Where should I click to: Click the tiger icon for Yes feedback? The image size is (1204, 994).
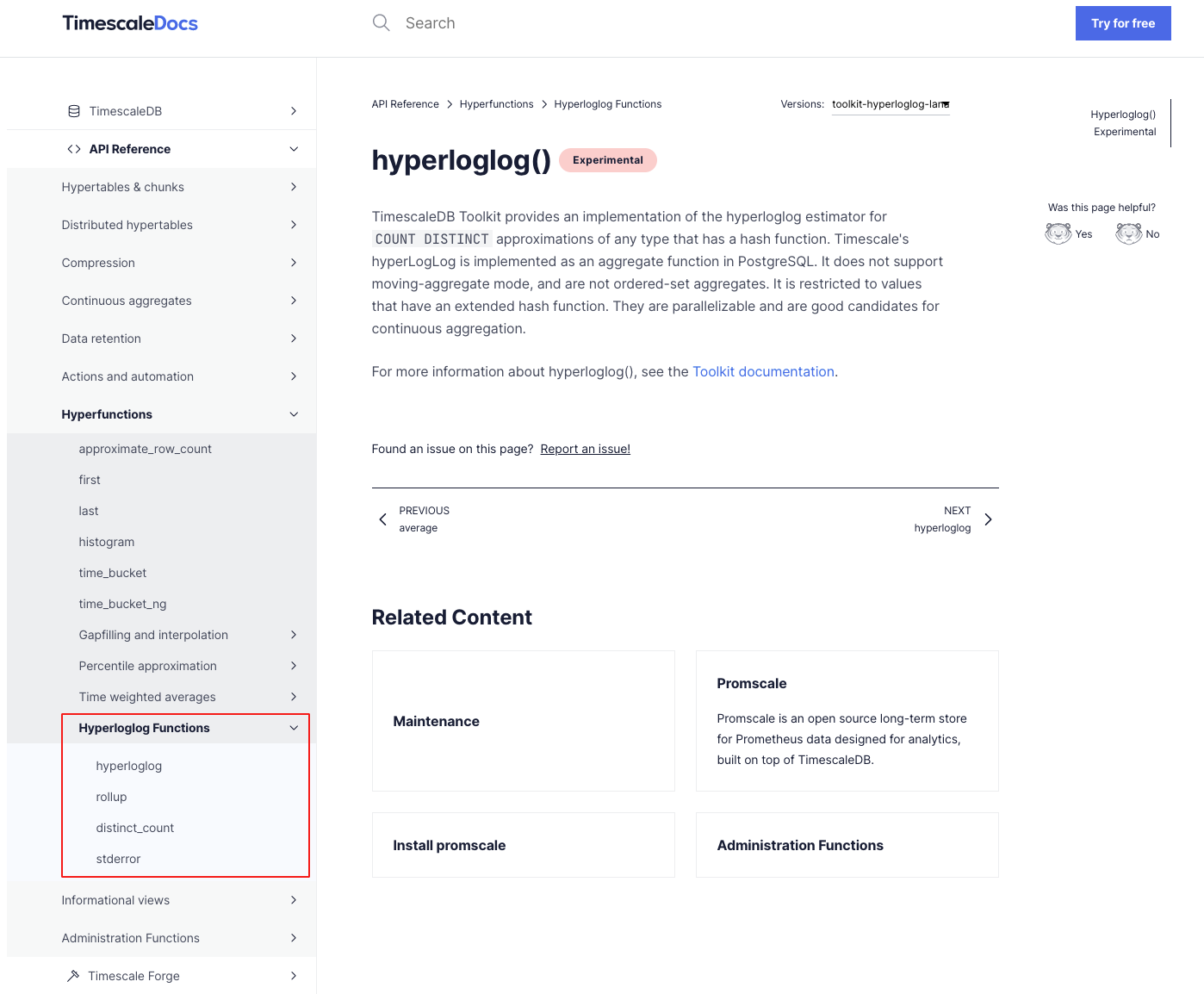click(1058, 233)
